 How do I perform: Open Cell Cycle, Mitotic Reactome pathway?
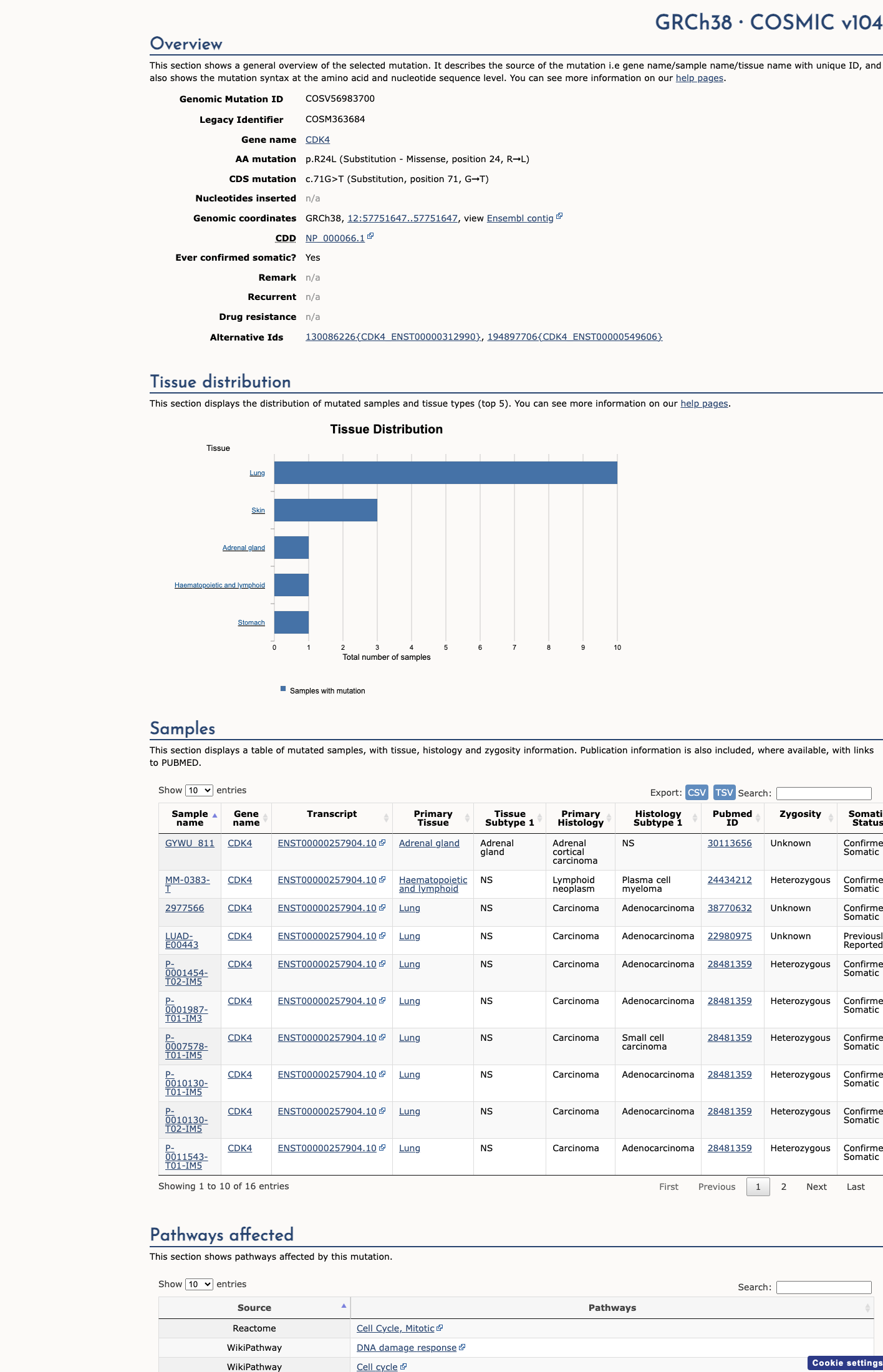click(x=395, y=1328)
